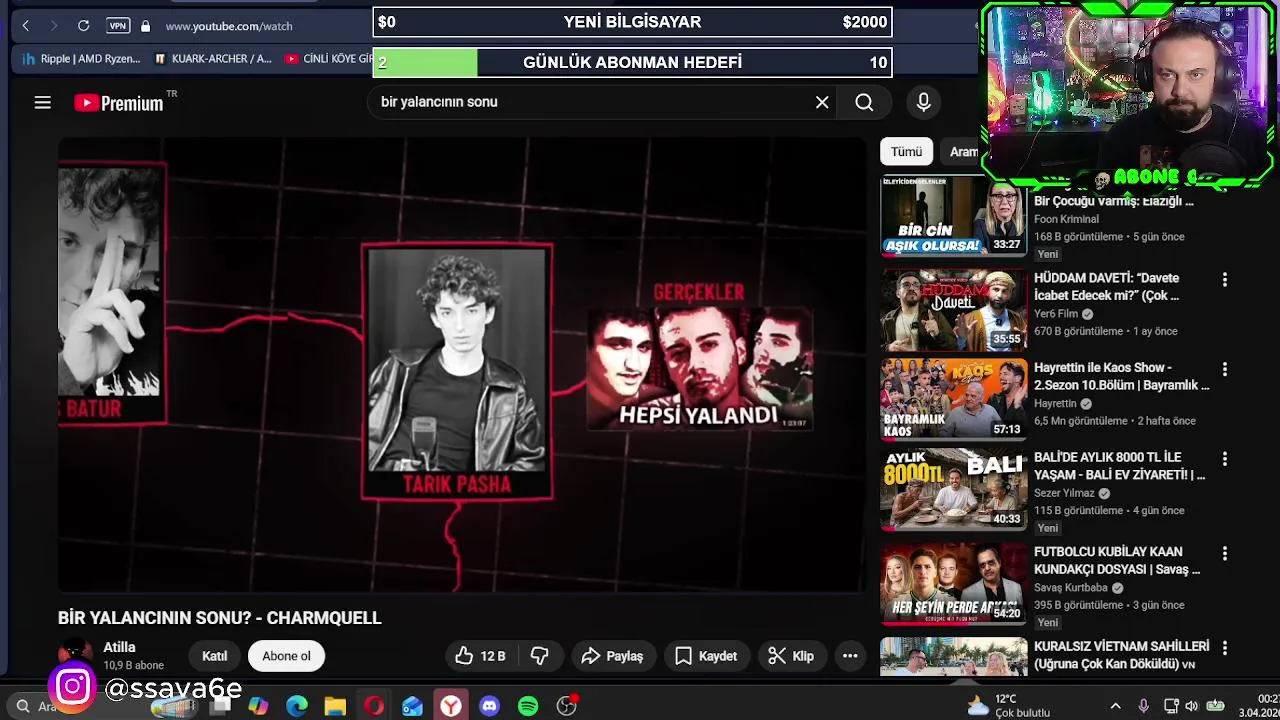The image size is (1280, 720).
Task: Show hidden system tray icons chevron
Action: (1115, 706)
